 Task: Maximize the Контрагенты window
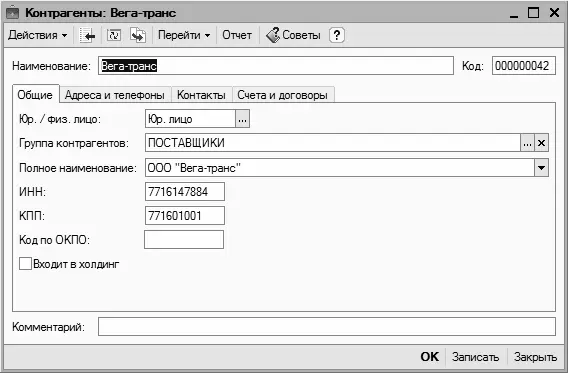(534, 13)
